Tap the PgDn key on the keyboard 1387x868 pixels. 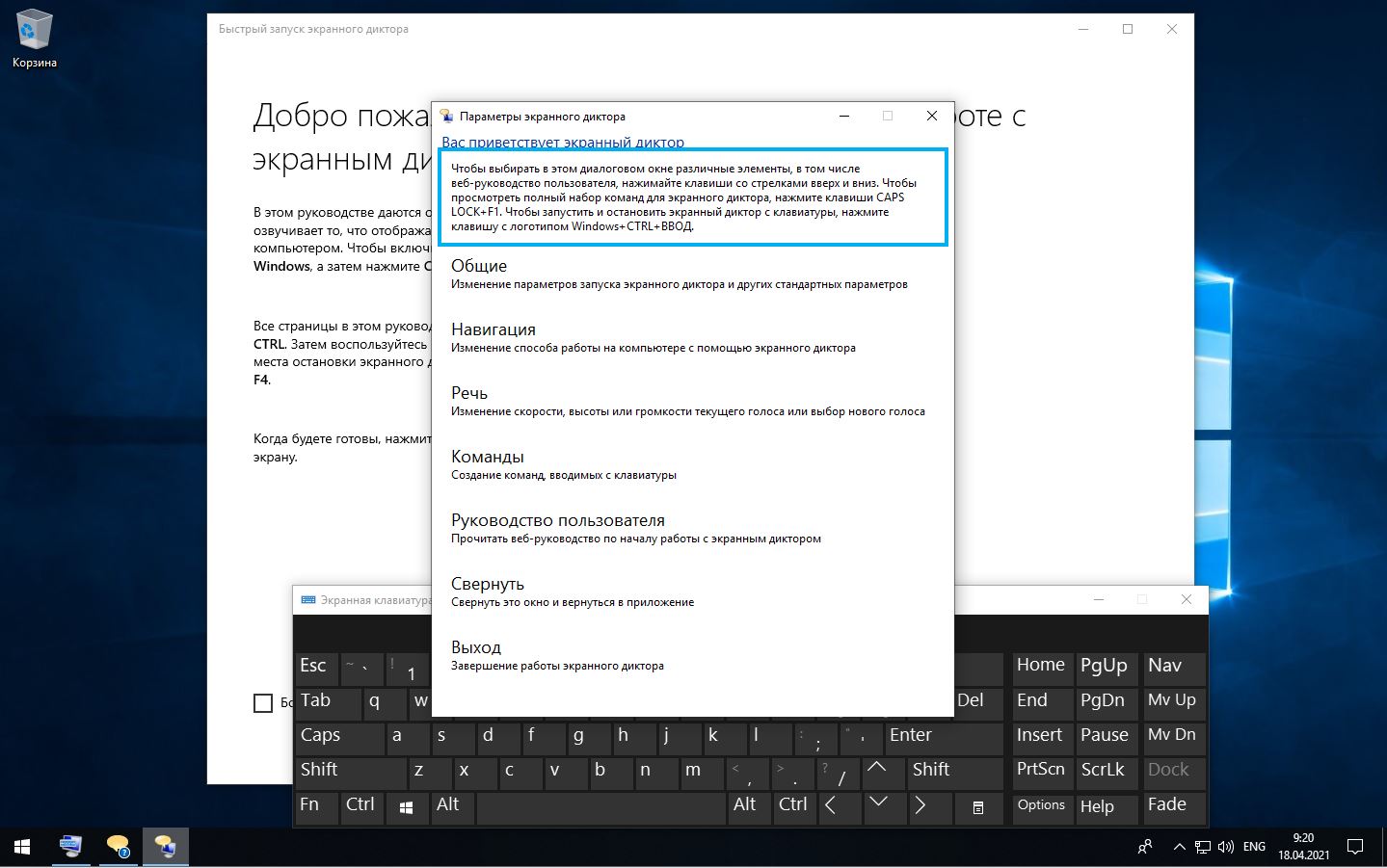pyautogui.click(x=1107, y=702)
